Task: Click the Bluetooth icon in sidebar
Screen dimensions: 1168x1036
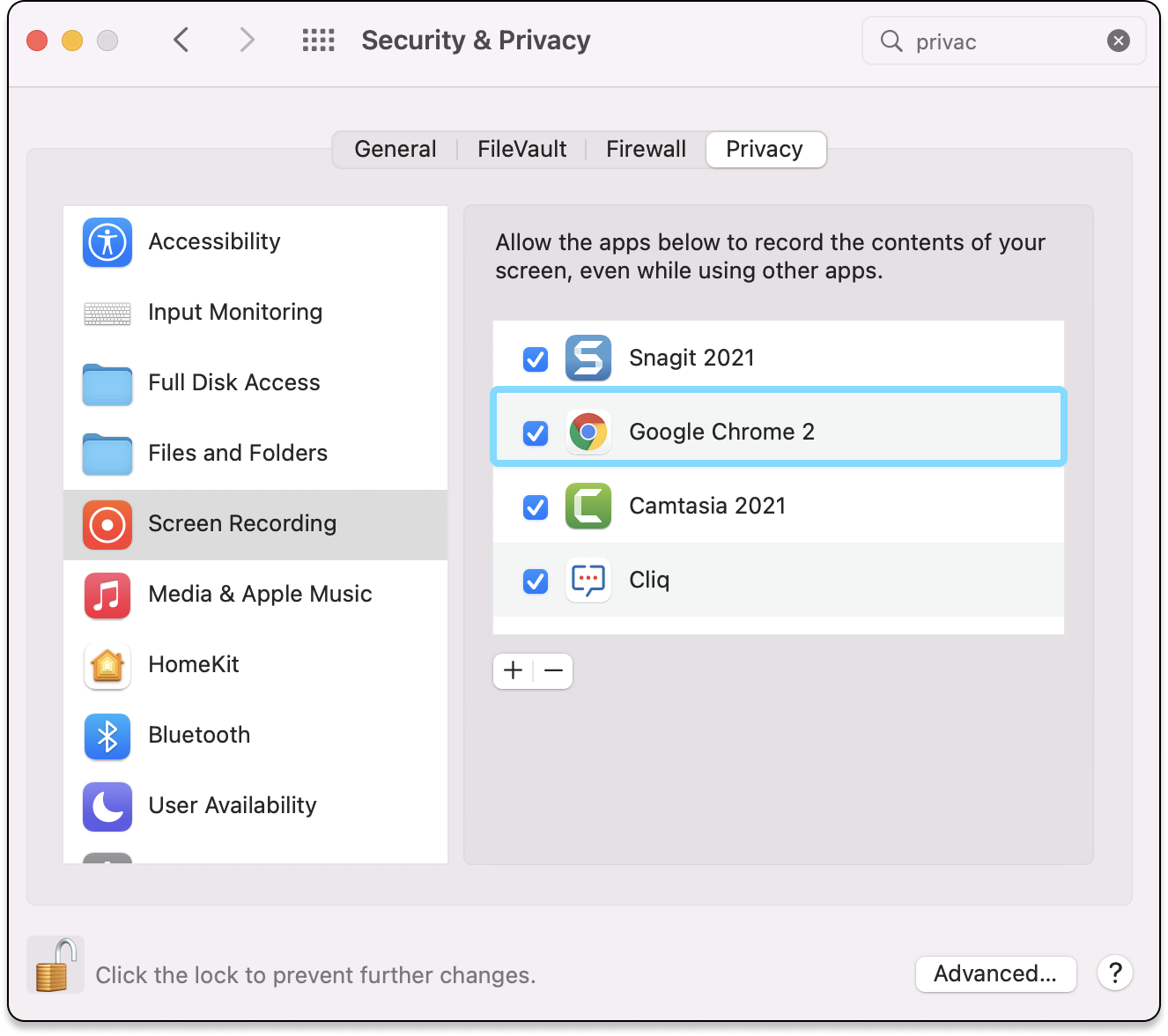Action: point(107,736)
